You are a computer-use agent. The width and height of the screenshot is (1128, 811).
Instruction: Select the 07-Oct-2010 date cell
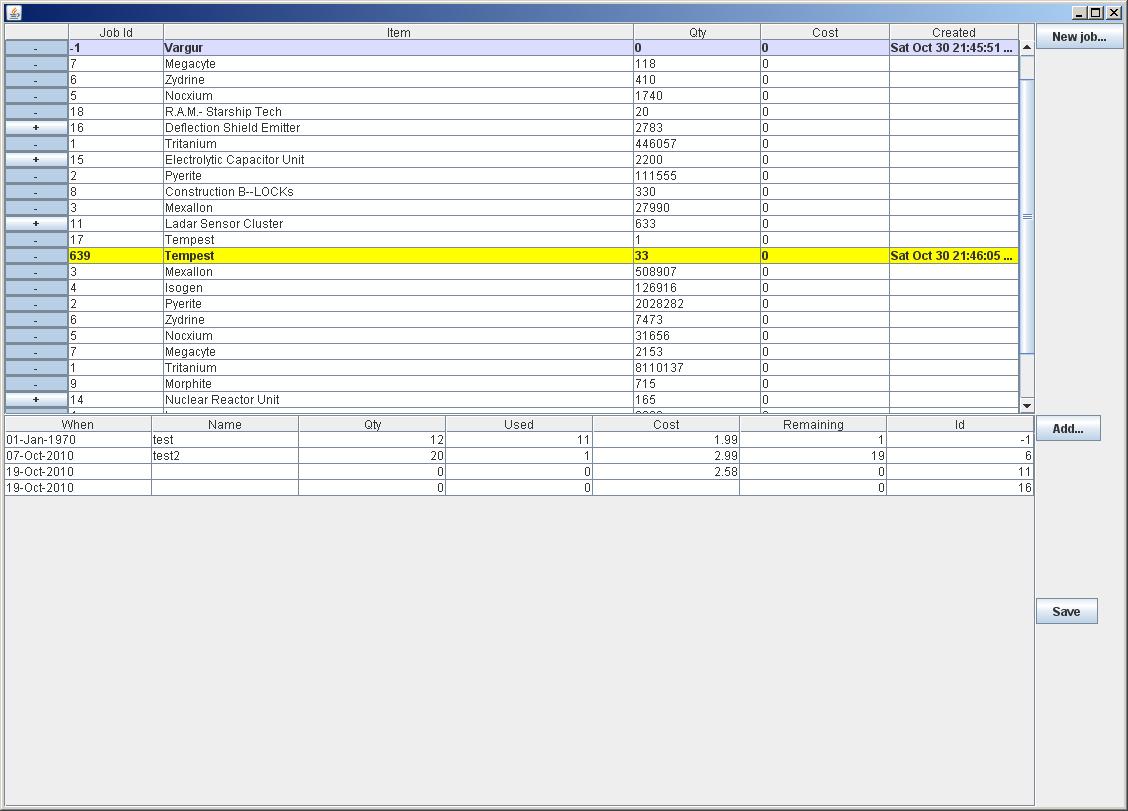click(x=78, y=456)
